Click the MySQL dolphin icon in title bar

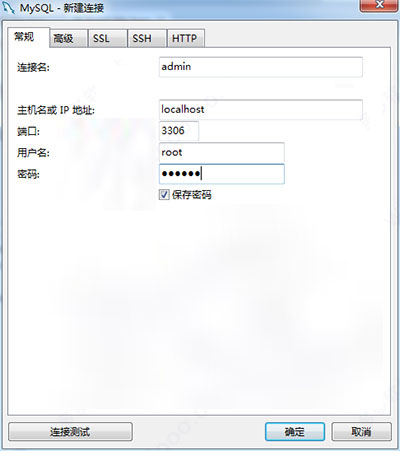click(x=8, y=7)
